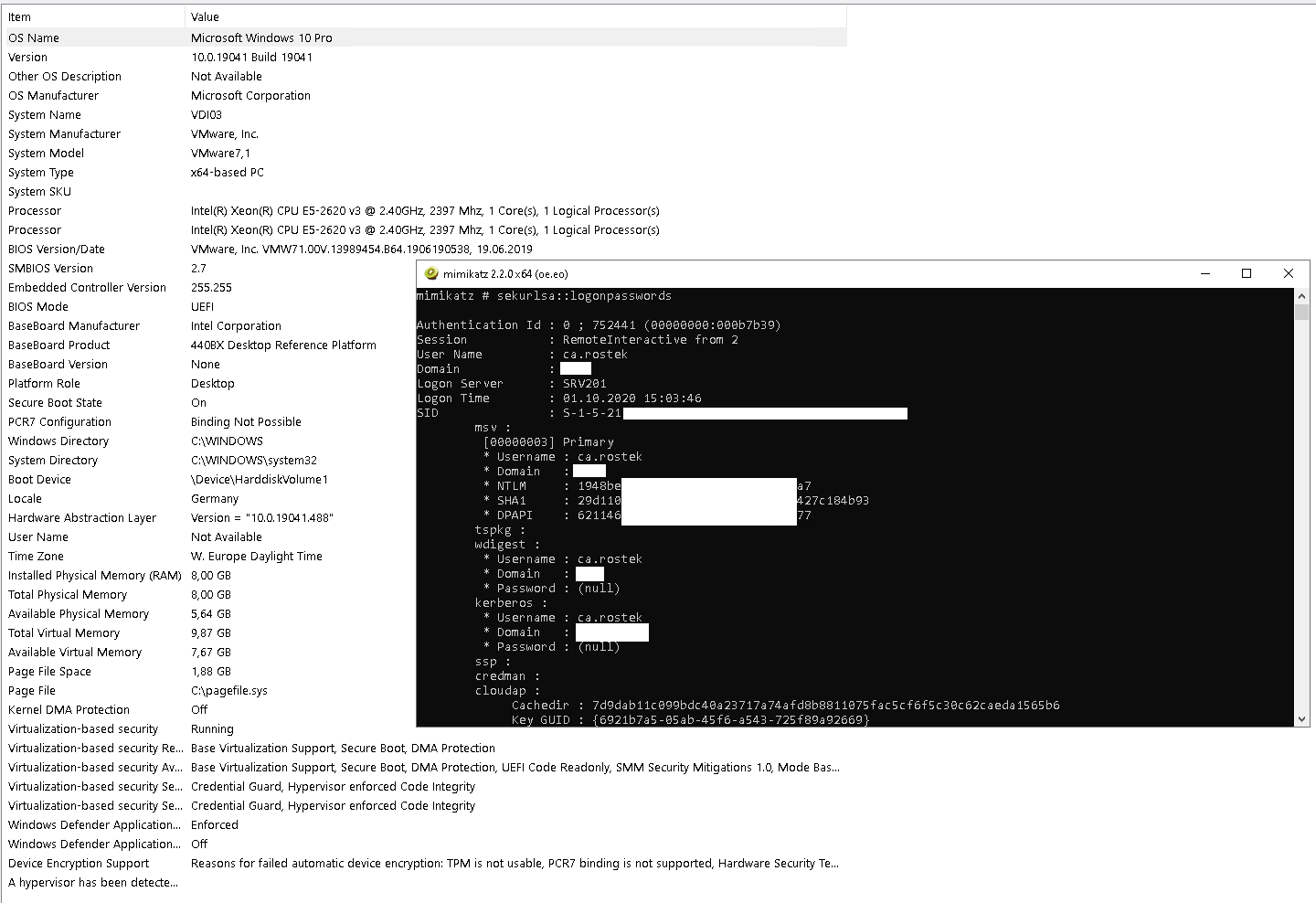This screenshot has height=903, width=1316.
Task: Click the VDI03 value
Action: point(207,114)
